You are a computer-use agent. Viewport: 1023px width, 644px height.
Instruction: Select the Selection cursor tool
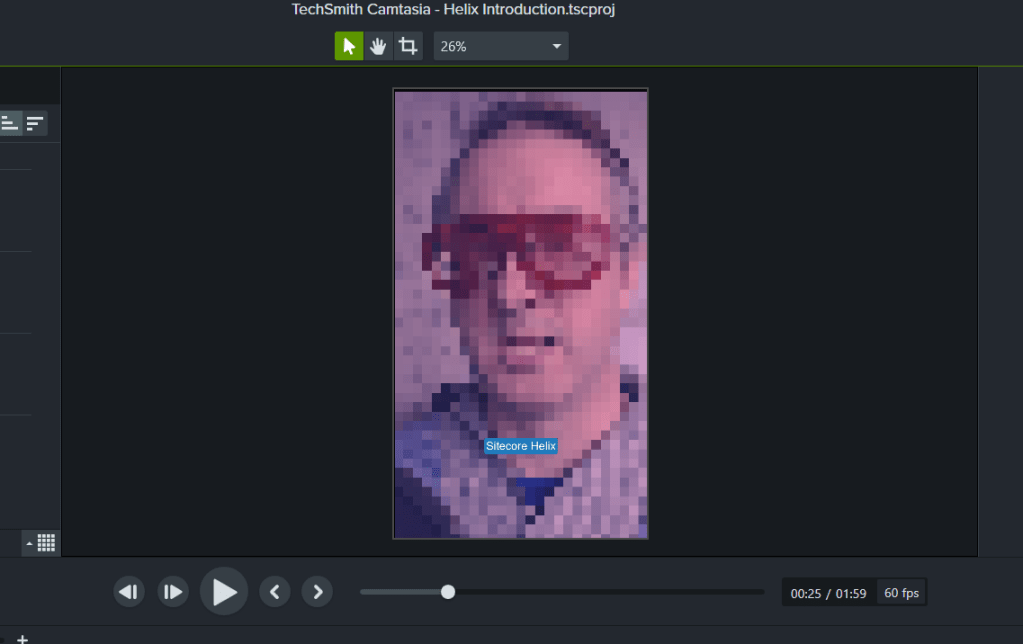[x=347, y=45]
